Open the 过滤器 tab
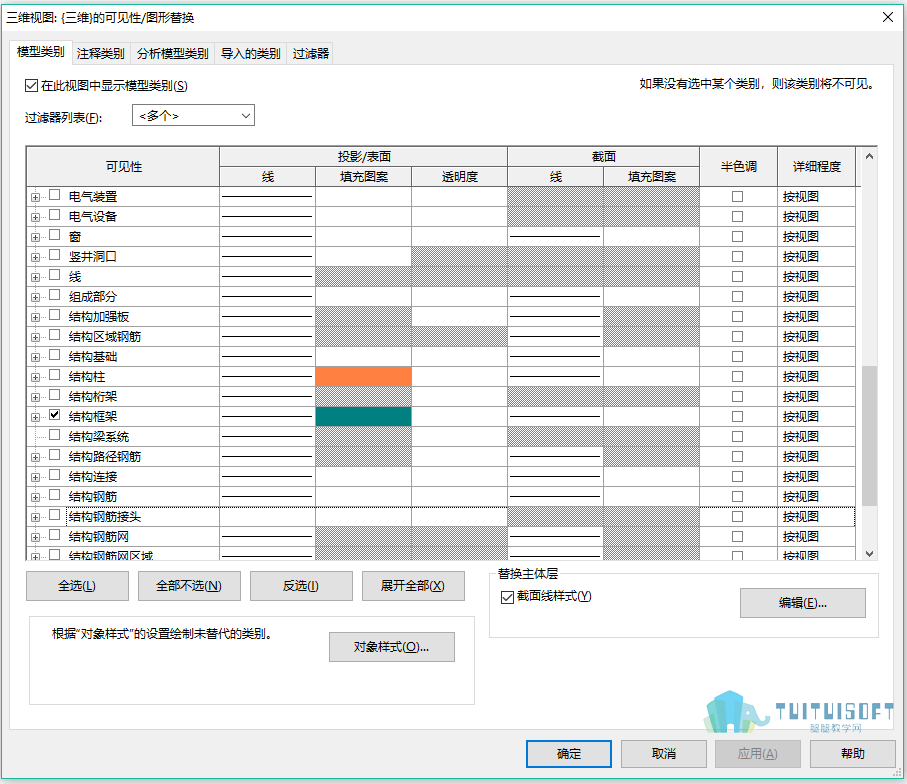Screen dimensions: 907x784 311,54
